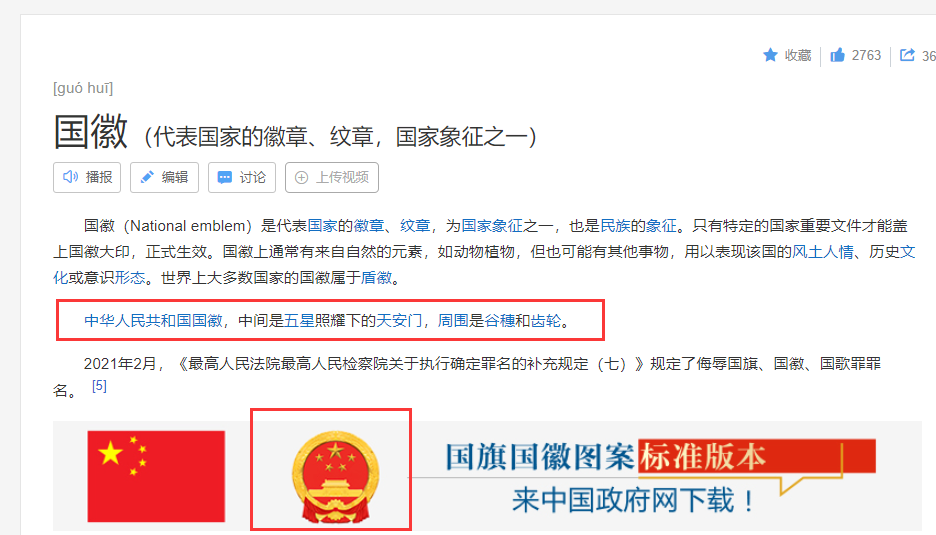Click the national emblem image
936x535 pixels.
(x=335, y=476)
